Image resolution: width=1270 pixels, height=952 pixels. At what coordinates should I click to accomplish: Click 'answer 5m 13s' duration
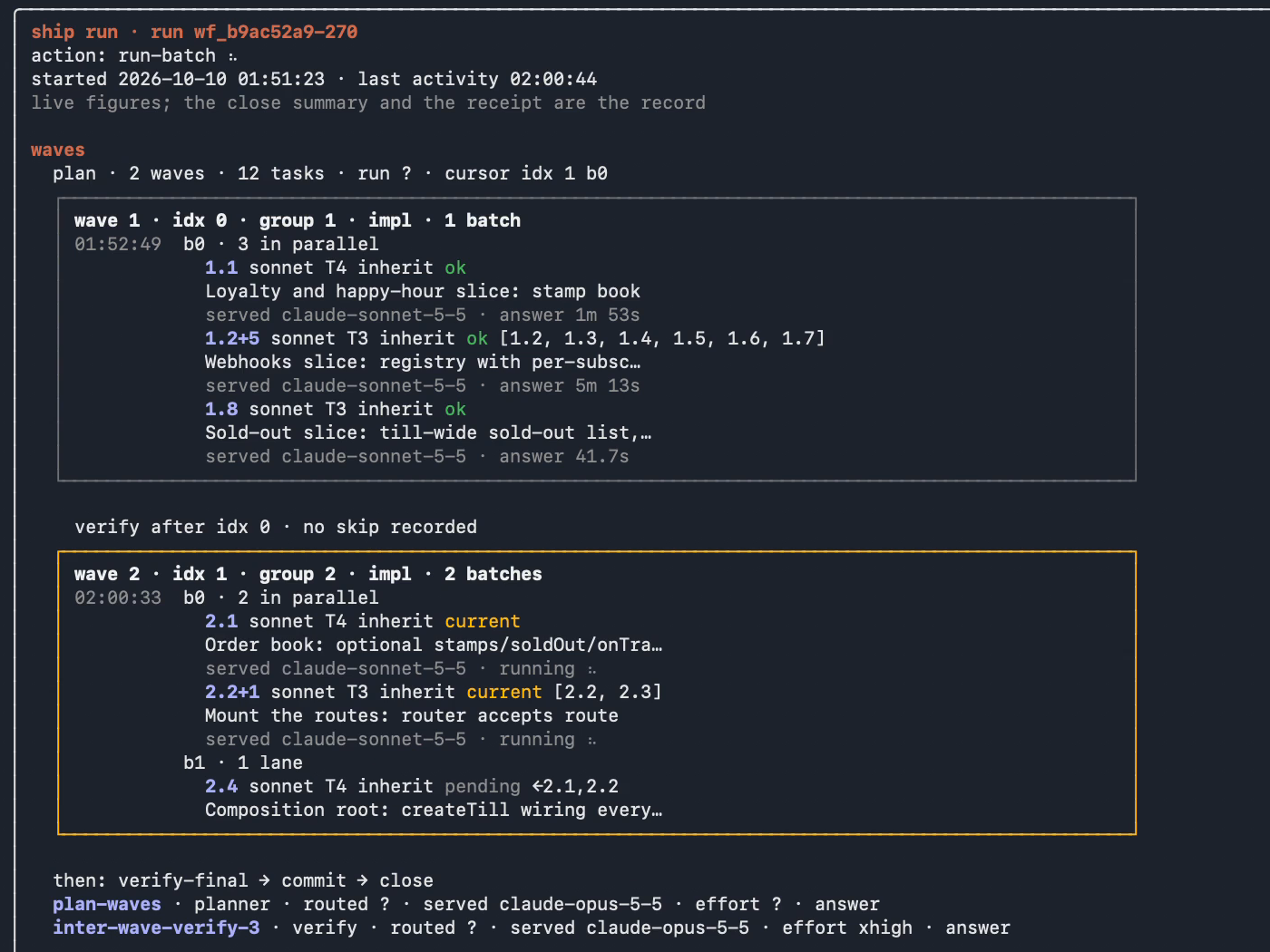point(570,385)
